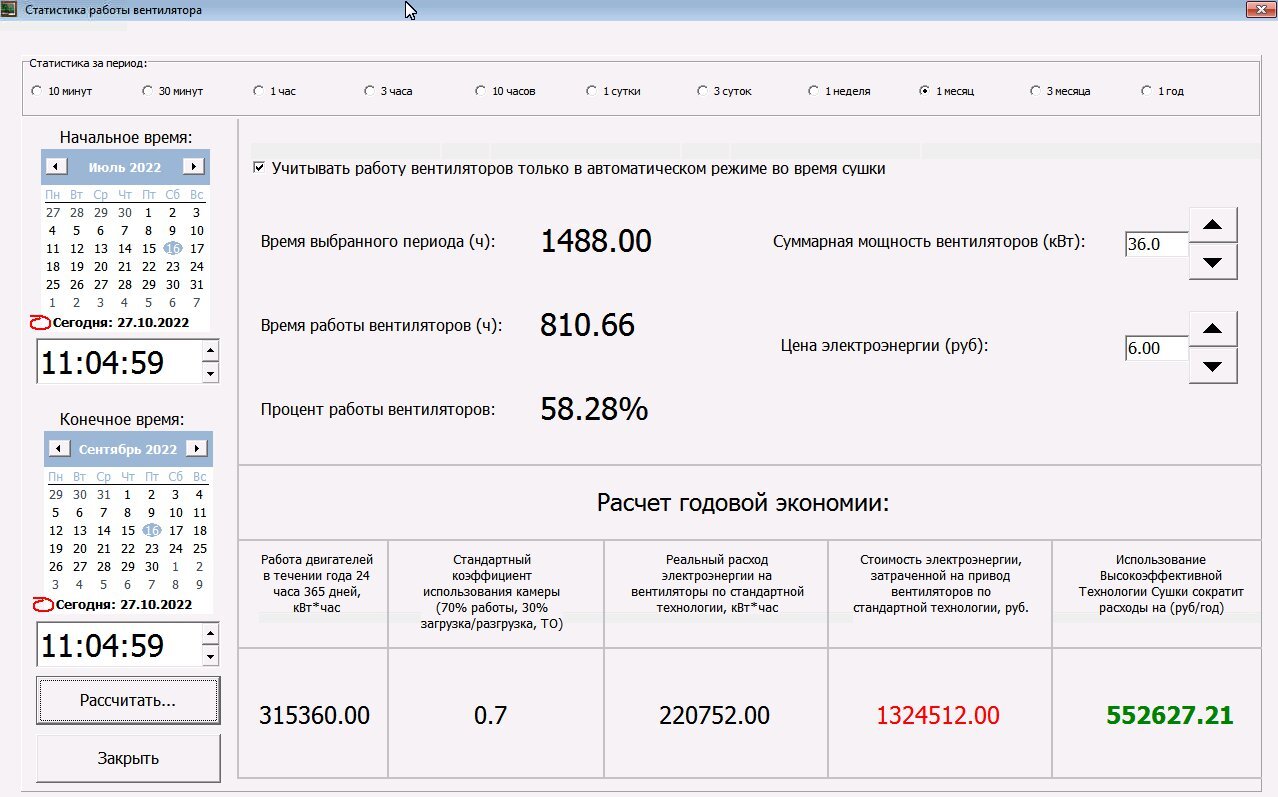Click the "Рассчитать..." button
Screen dimensions: 1278x797
coord(127,700)
